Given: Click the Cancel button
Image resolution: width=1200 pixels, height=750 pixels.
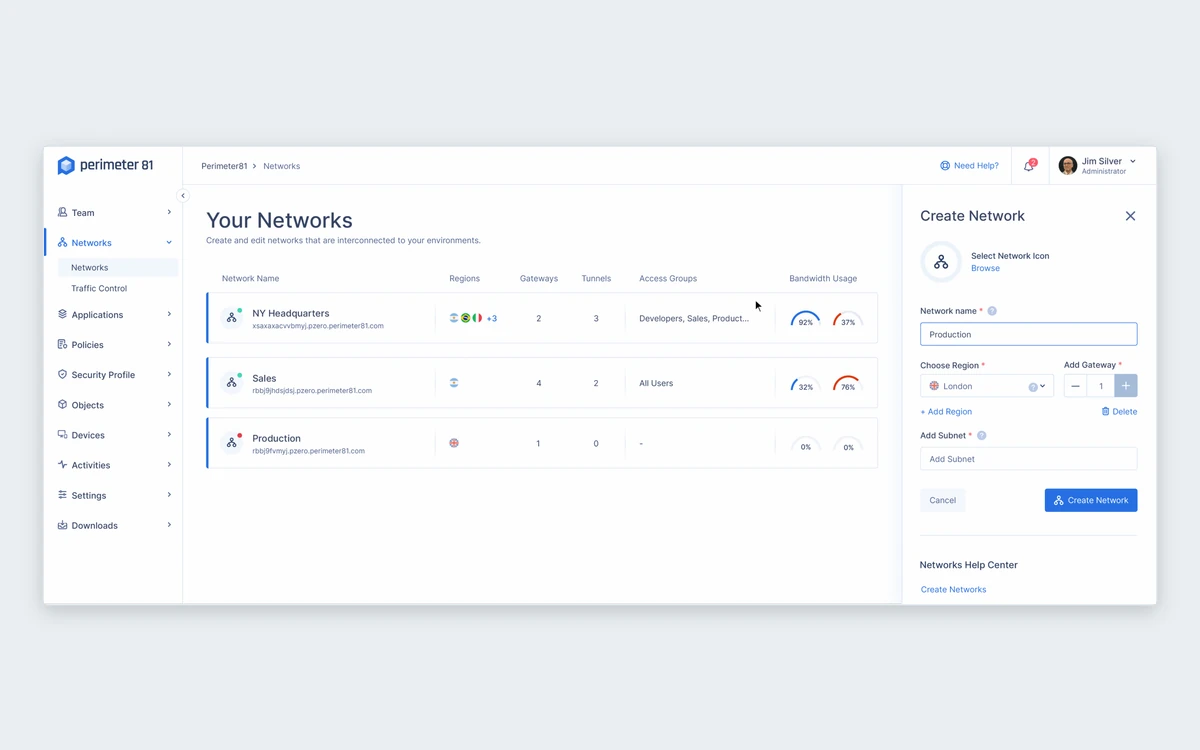Looking at the screenshot, I should [942, 500].
